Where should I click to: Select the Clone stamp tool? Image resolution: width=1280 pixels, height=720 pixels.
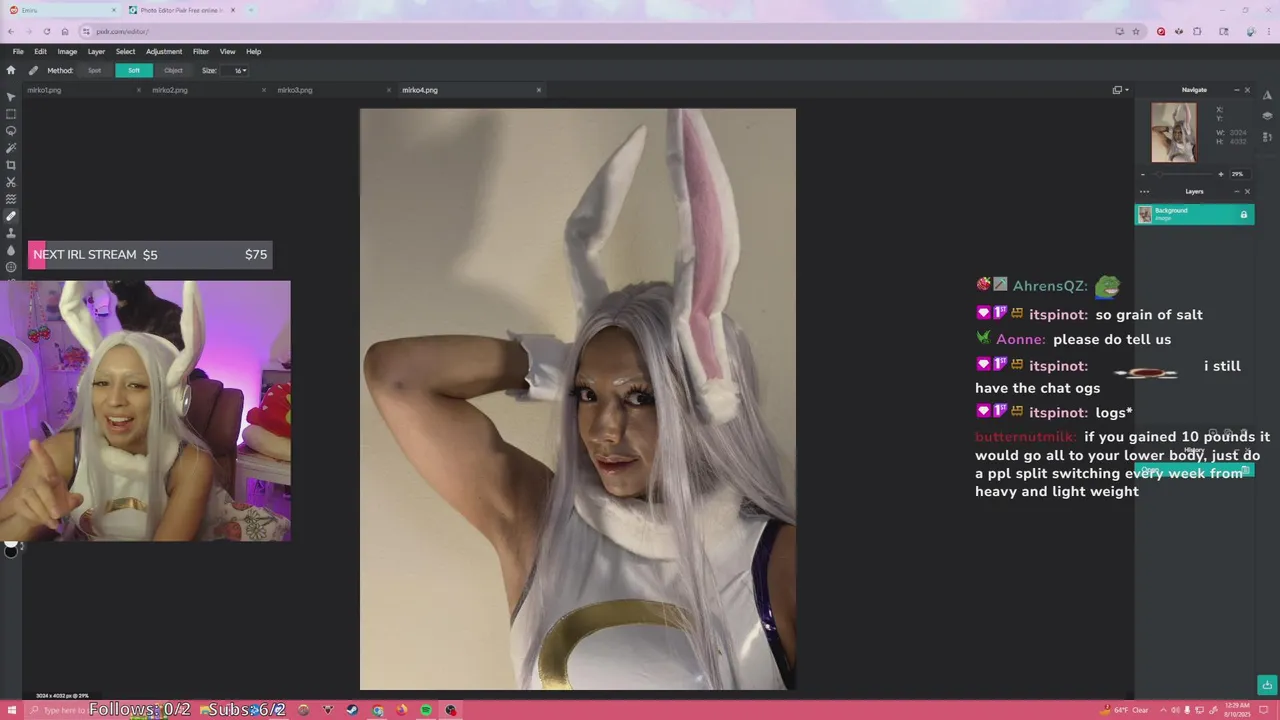pyautogui.click(x=11, y=233)
